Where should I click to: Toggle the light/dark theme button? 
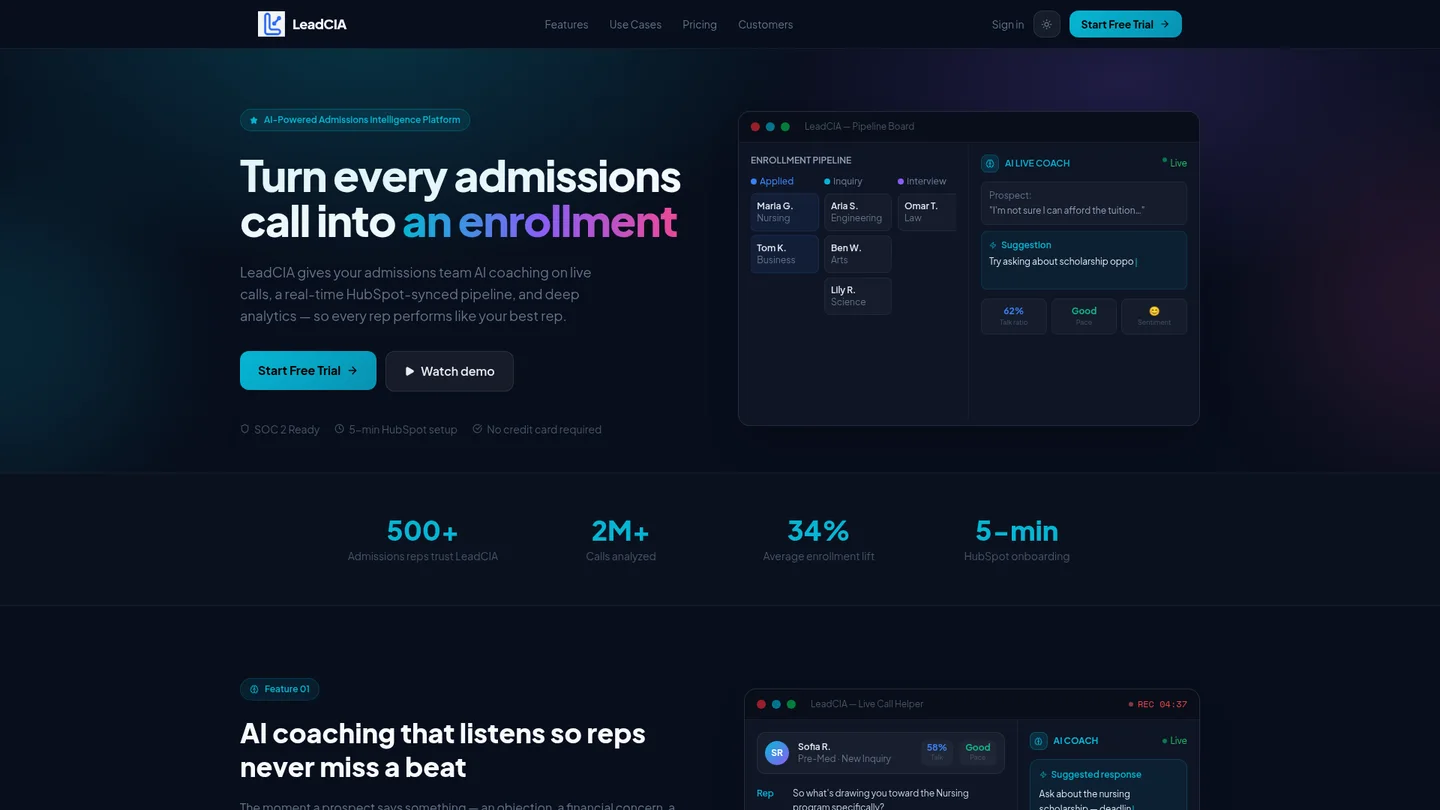coord(1047,24)
